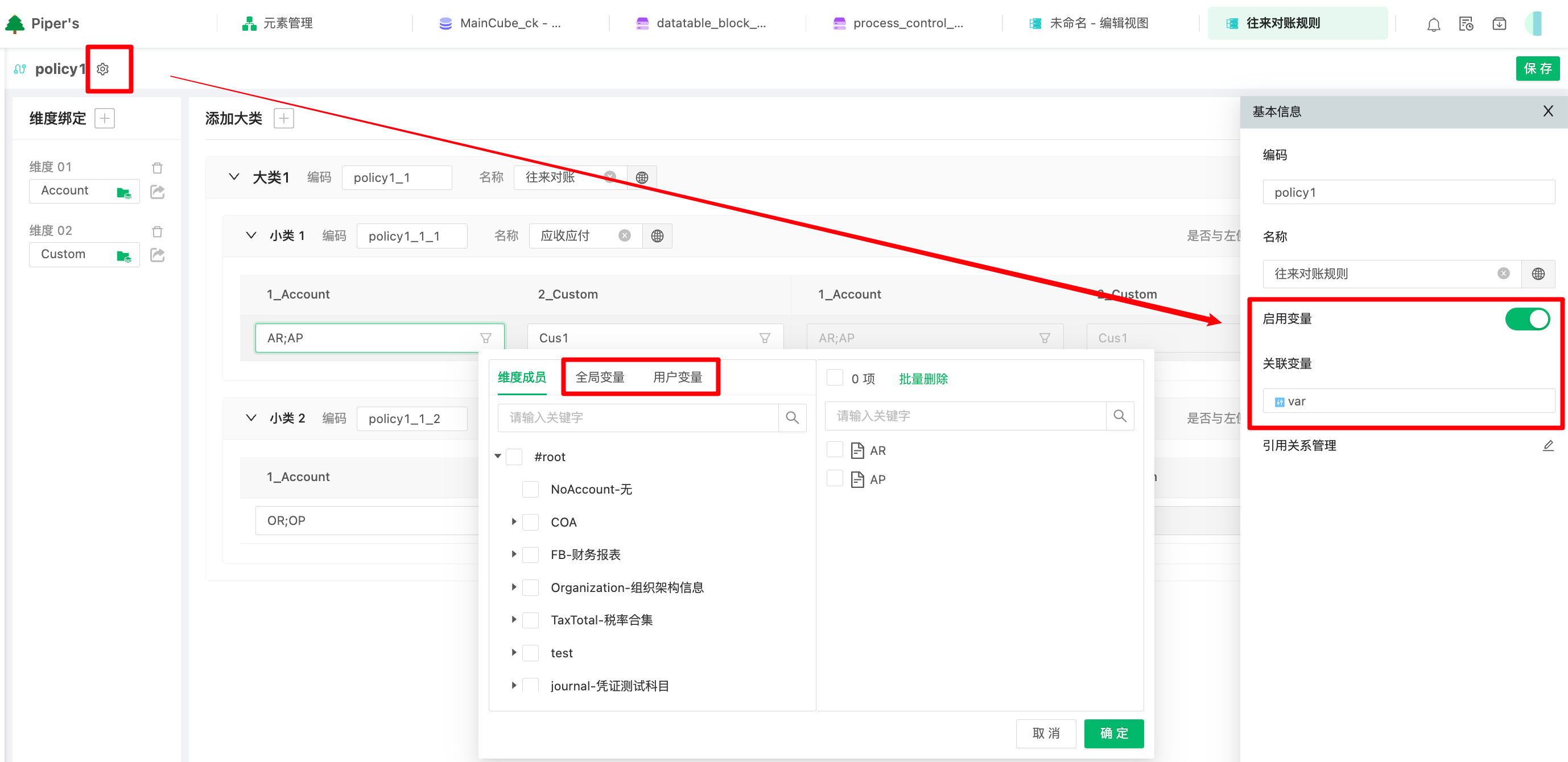Click plus icon beside 添加大类
Image resolution: width=1568 pixels, height=762 pixels.
tap(284, 118)
